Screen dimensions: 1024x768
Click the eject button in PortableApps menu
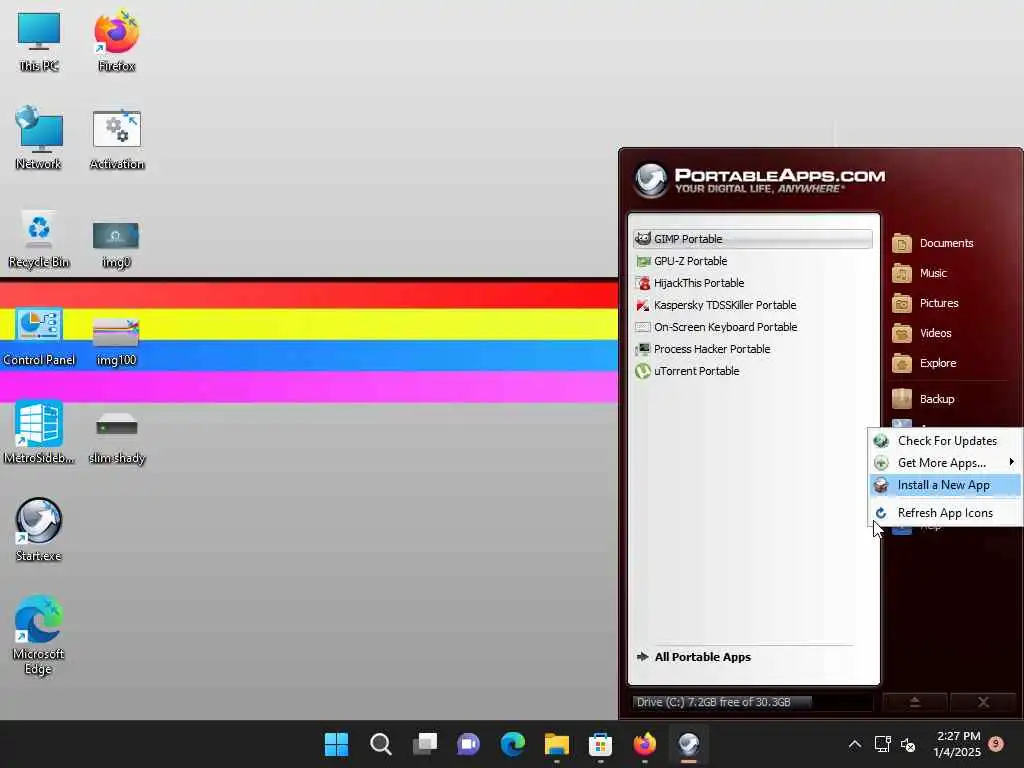[x=914, y=702]
